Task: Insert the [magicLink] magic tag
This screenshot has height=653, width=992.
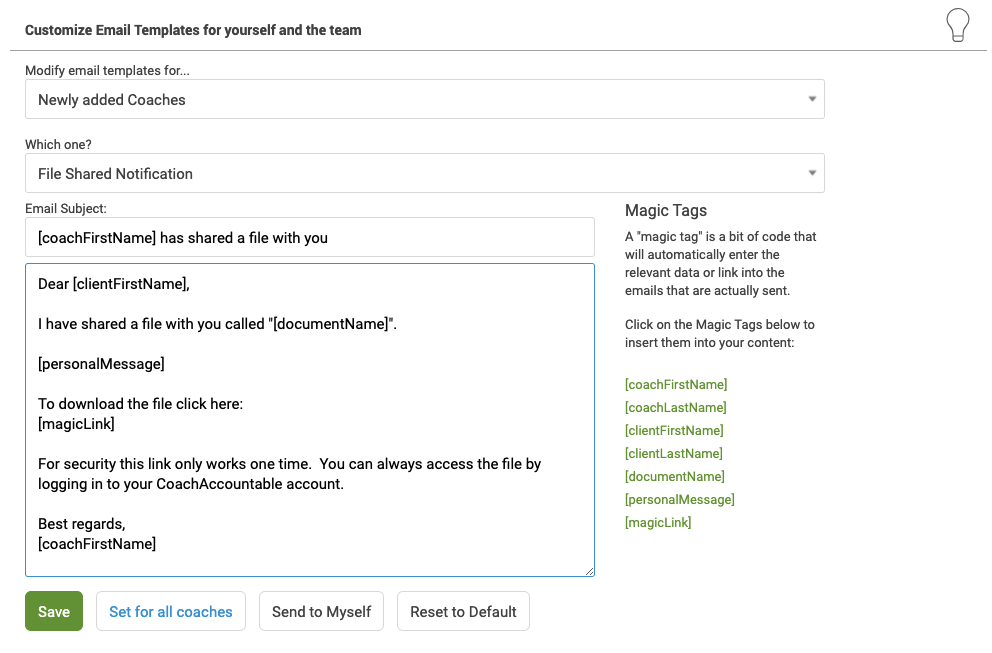Action: point(657,523)
